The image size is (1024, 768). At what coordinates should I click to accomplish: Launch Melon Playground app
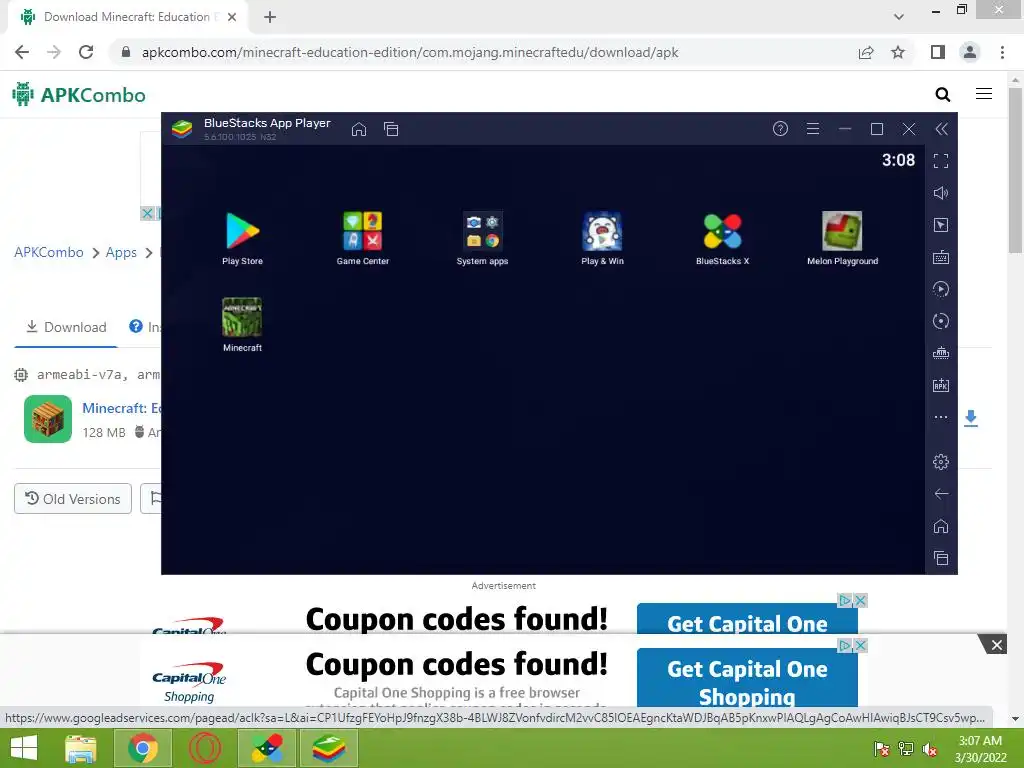click(x=842, y=231)
